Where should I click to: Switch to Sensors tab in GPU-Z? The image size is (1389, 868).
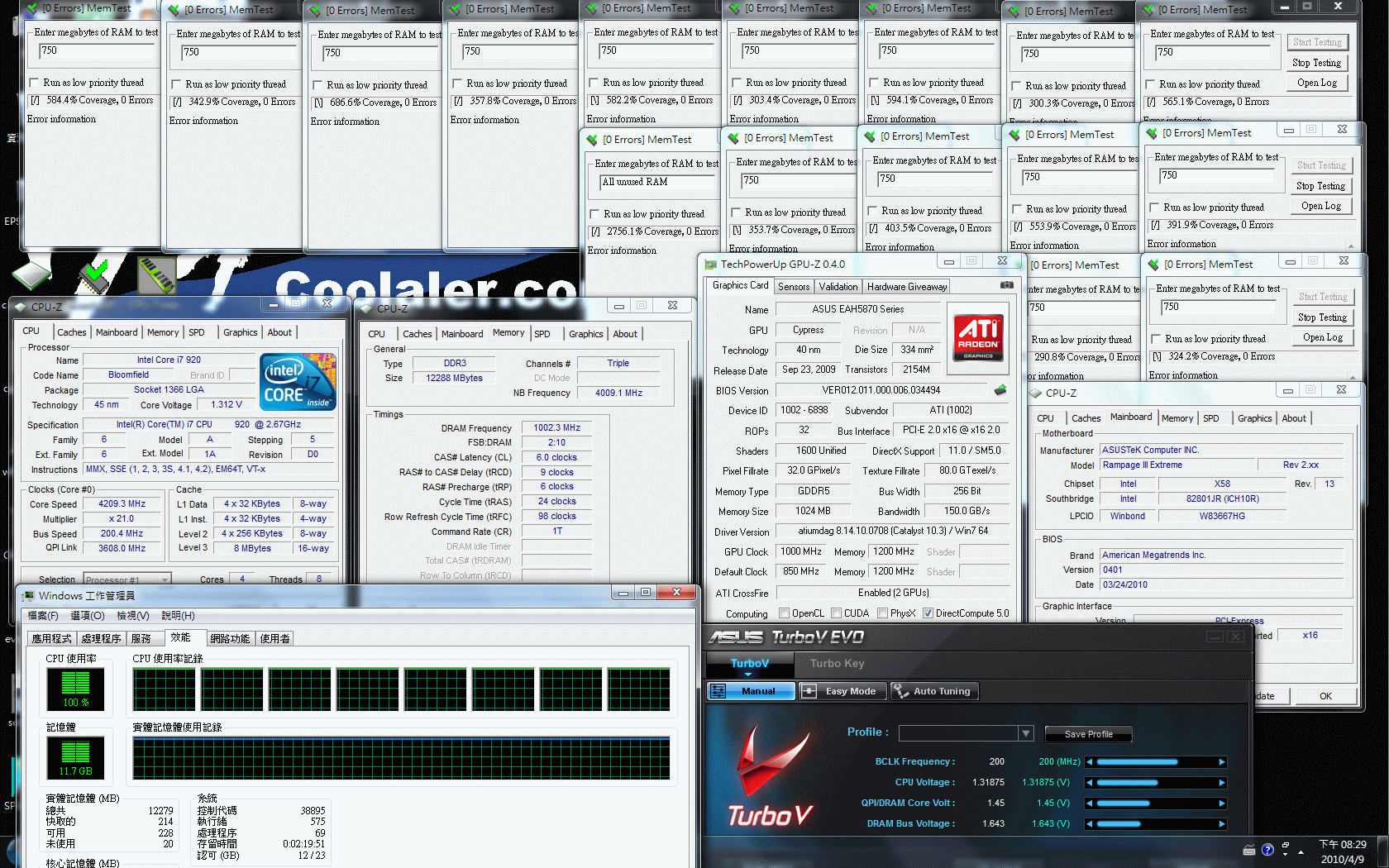click(794, 287)
